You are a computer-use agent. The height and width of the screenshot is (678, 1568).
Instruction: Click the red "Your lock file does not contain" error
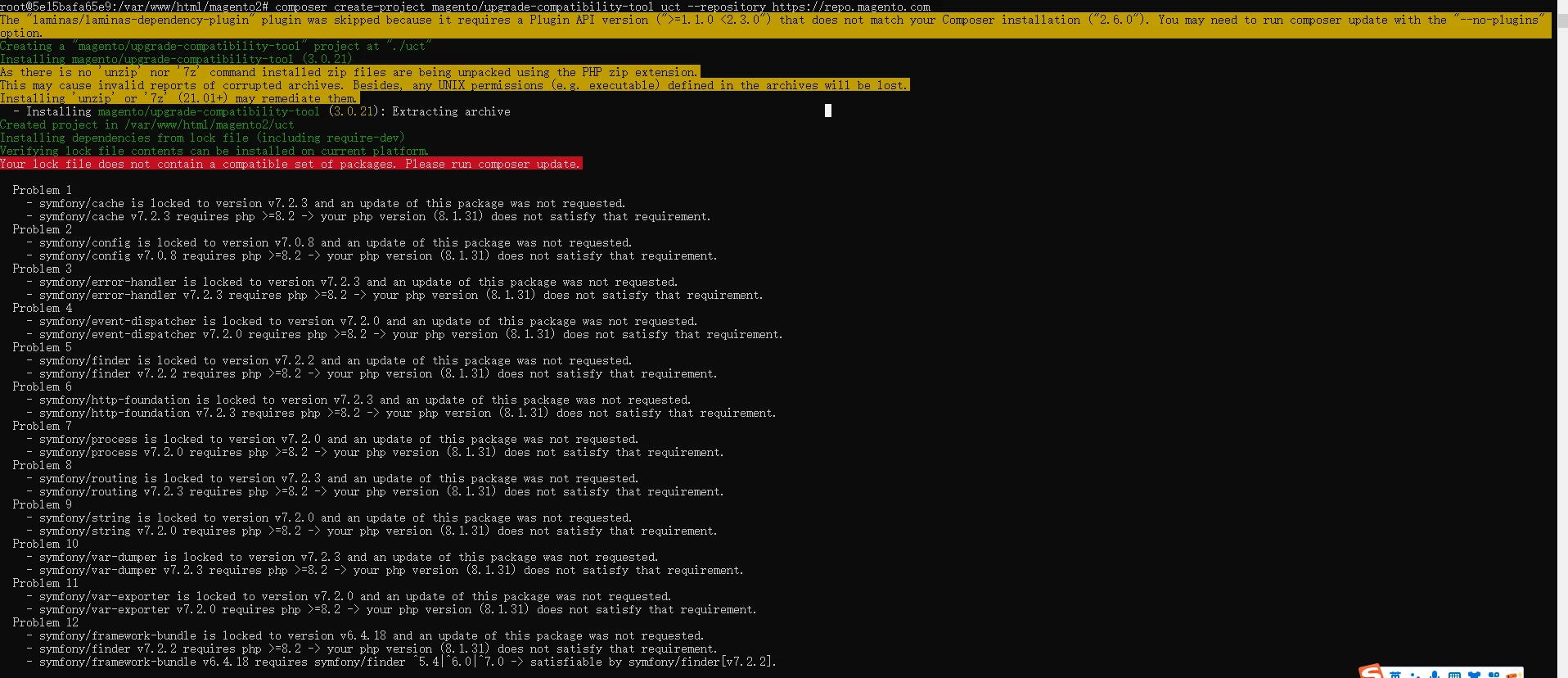[x=291, y=164]
